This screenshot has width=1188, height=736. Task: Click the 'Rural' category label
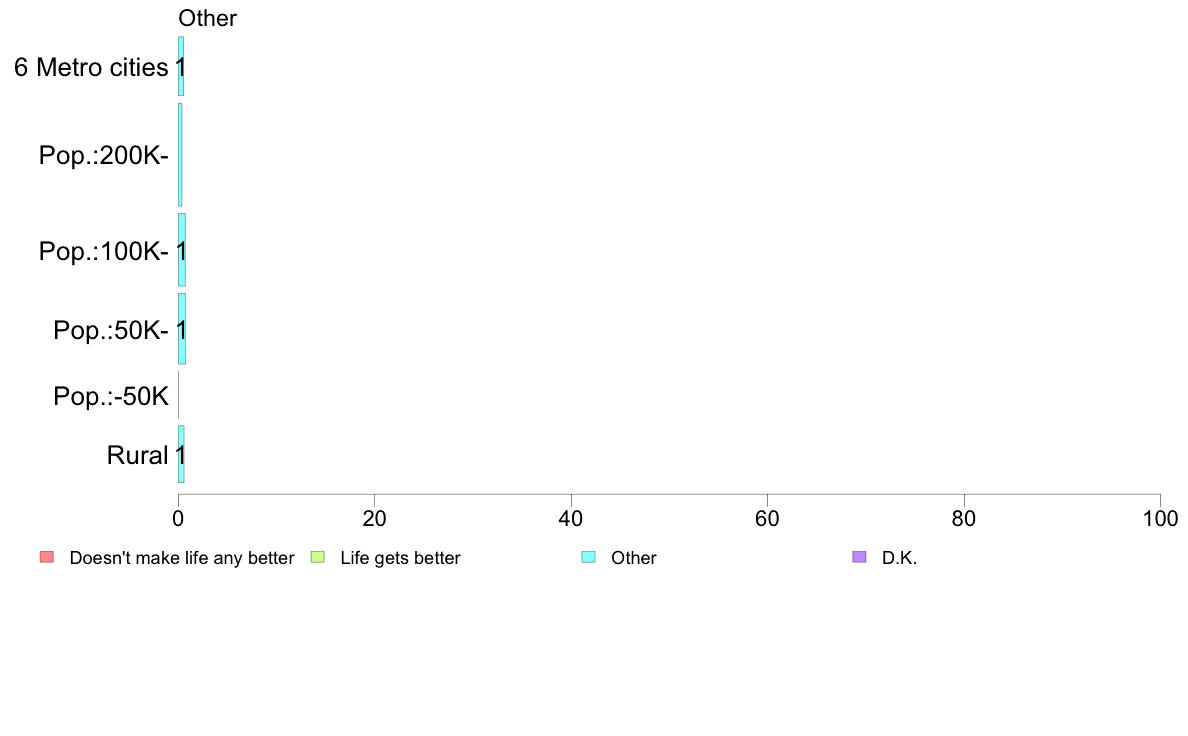(x=137, y=456)
